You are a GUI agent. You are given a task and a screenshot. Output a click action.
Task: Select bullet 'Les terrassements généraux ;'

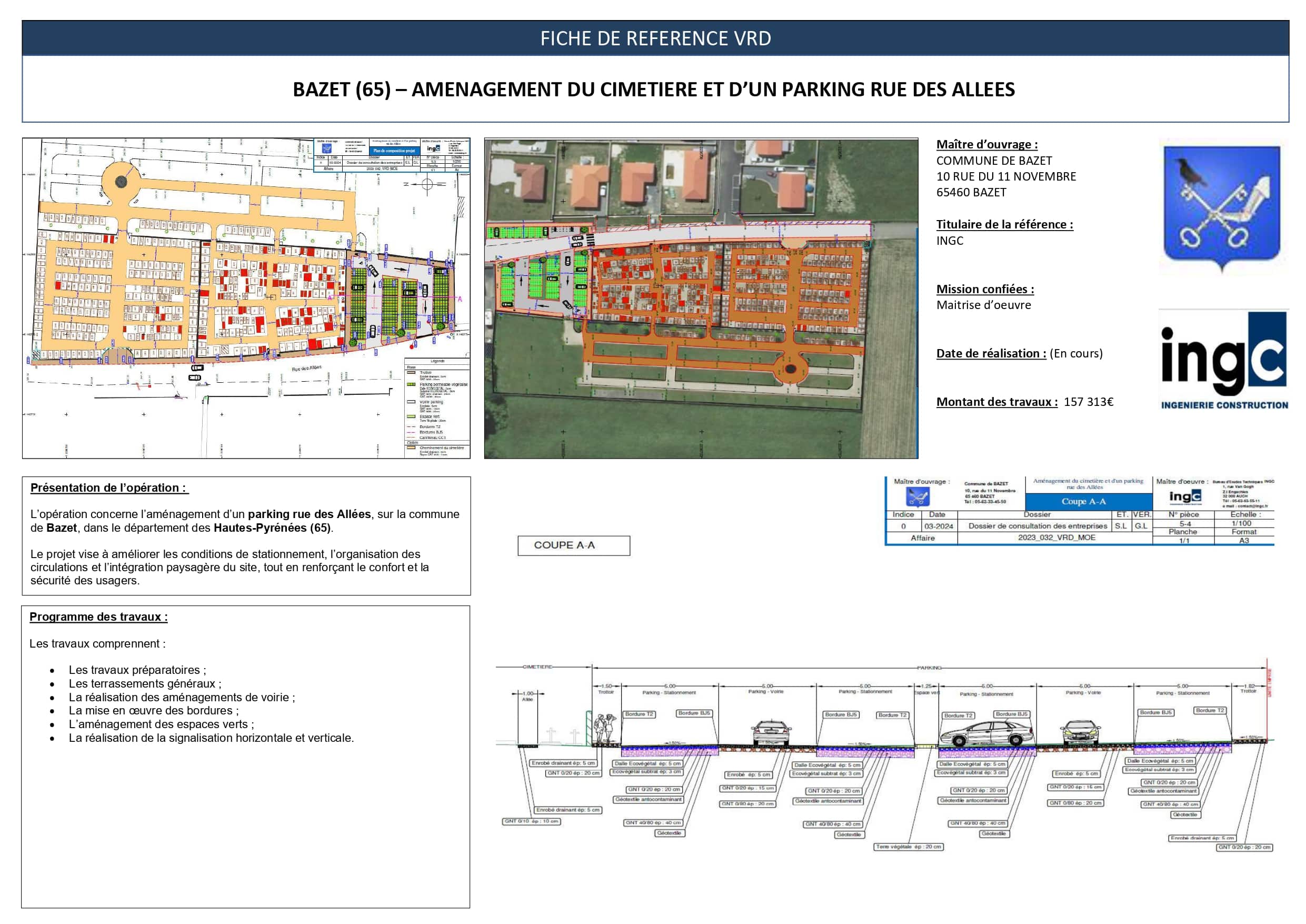(145, 683)
